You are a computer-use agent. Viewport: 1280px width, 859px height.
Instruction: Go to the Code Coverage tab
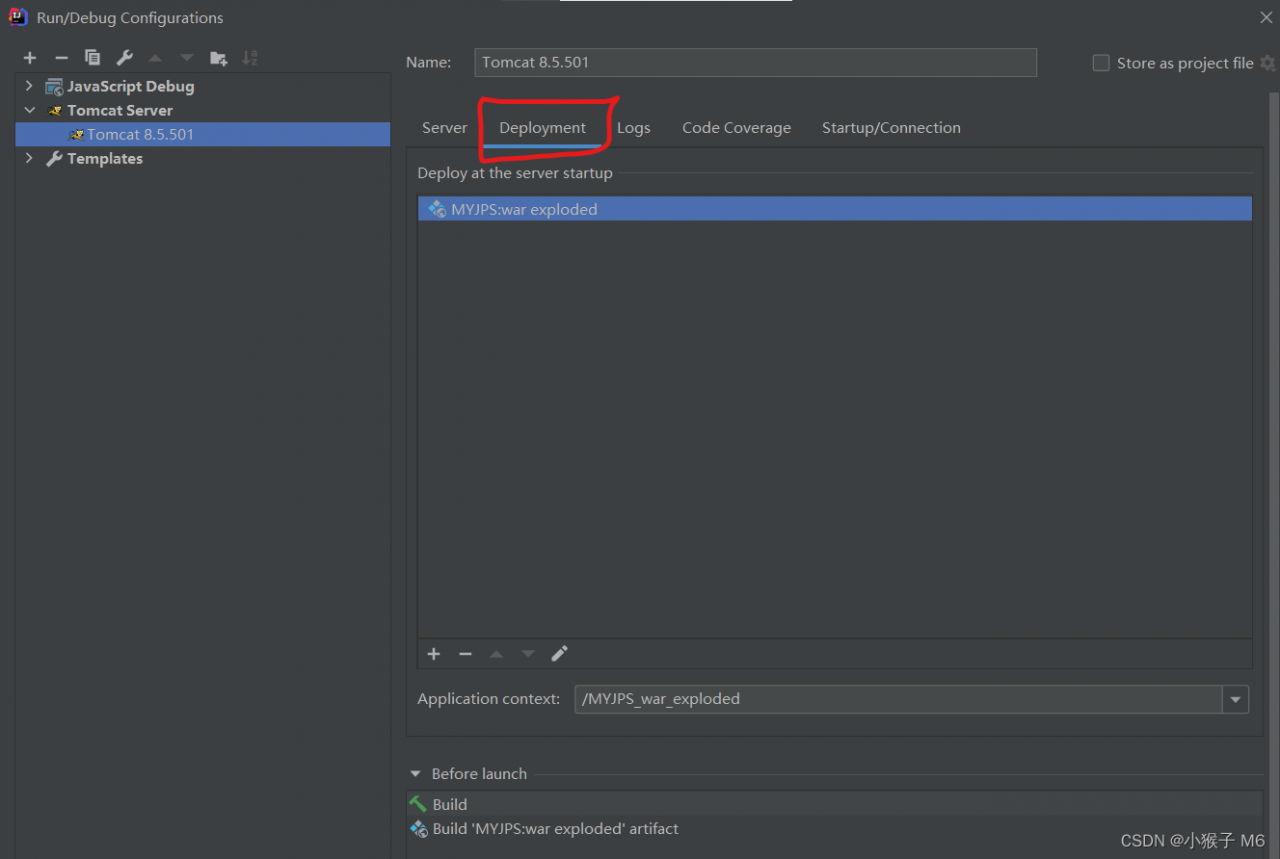tap(736, 128)
